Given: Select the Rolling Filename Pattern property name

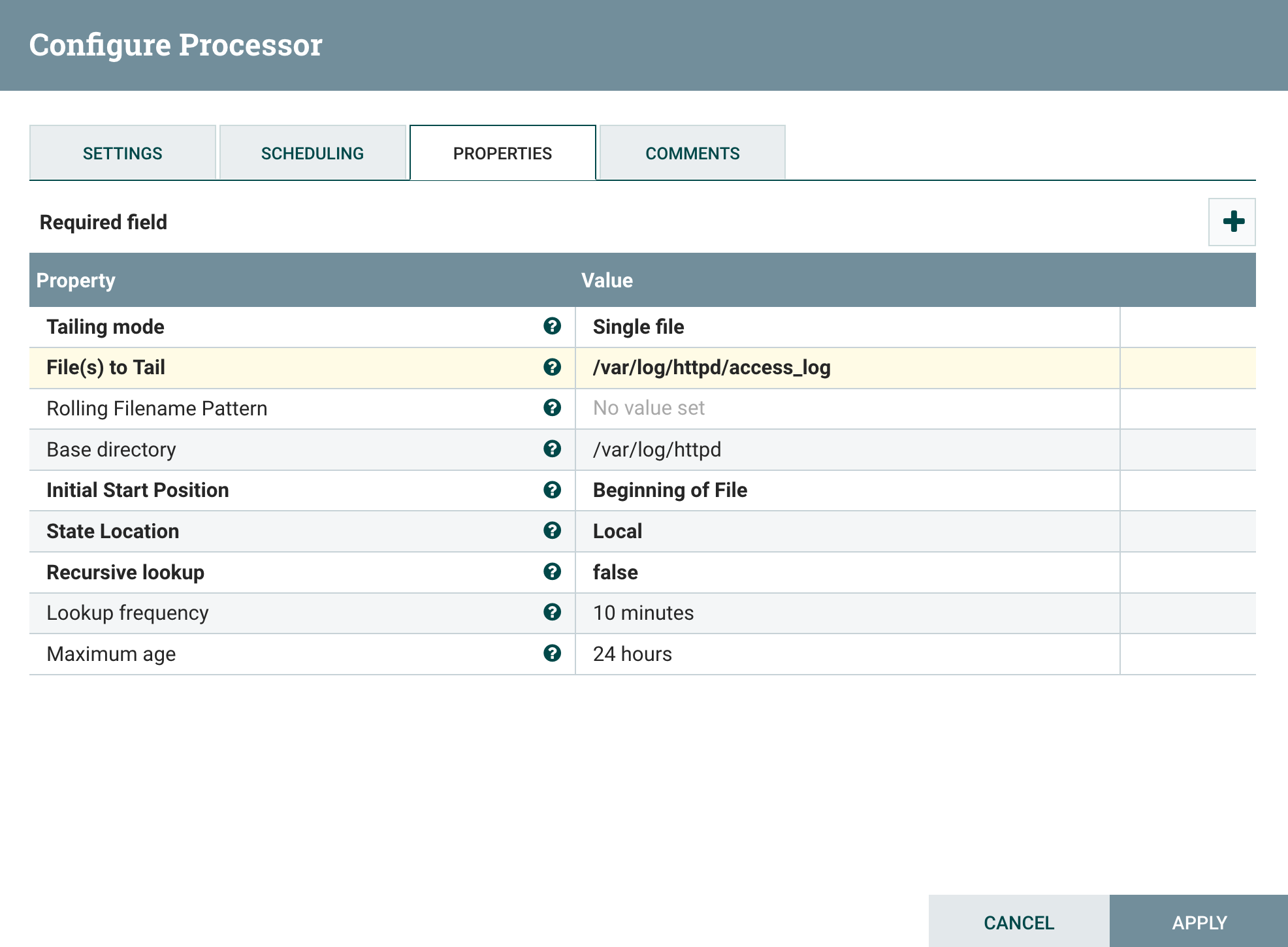Looking at the screenshot, I should tap(157, 408).
